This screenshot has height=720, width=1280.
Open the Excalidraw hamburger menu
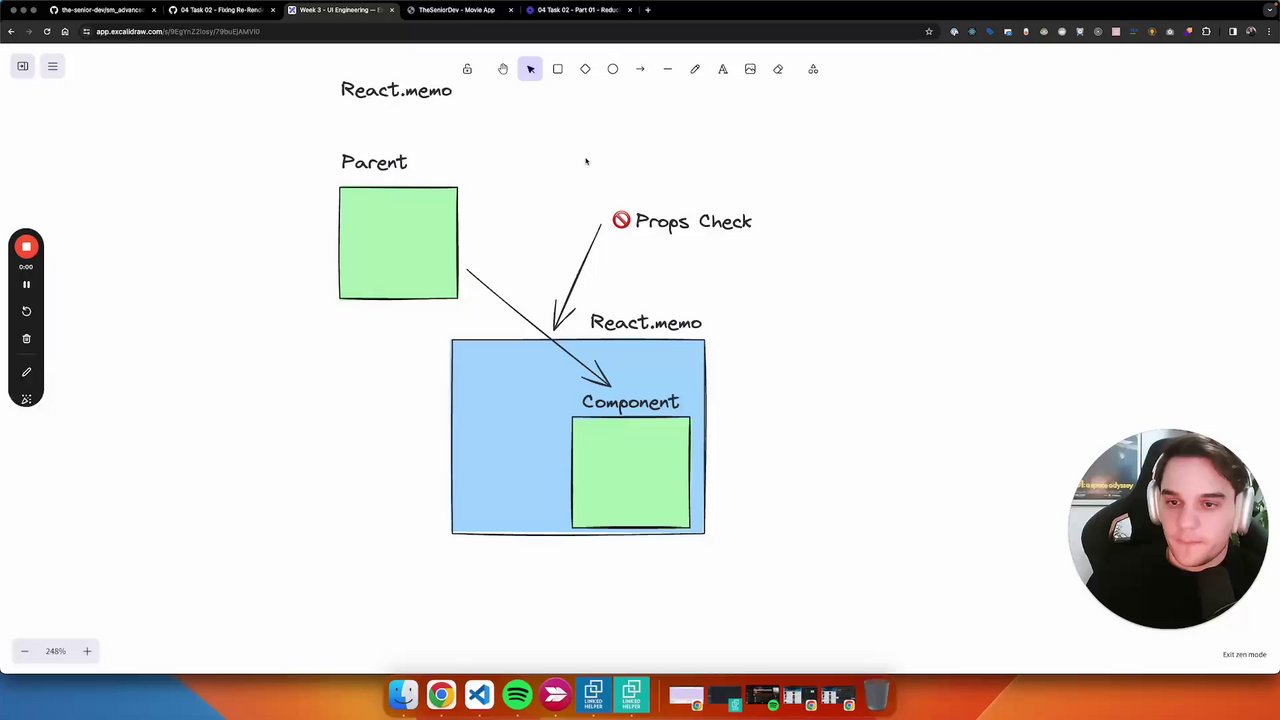pos(53,66)
